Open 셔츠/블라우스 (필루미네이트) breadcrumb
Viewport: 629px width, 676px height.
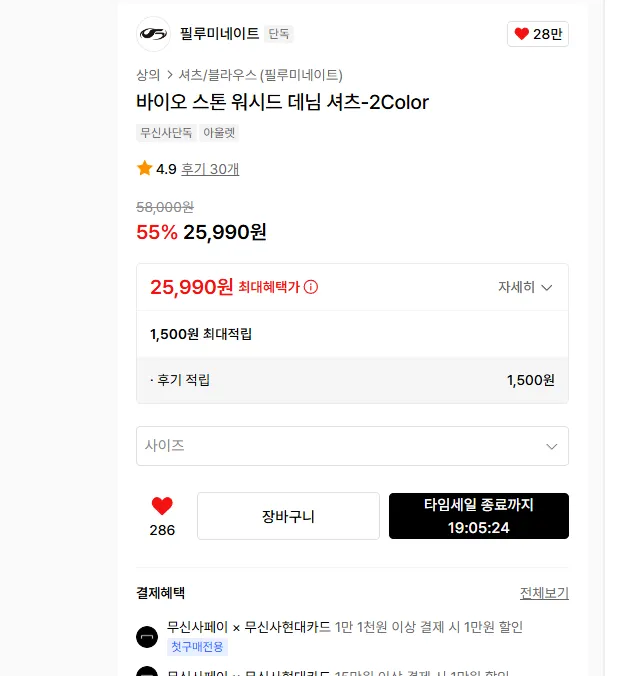[x=260, y=74]
